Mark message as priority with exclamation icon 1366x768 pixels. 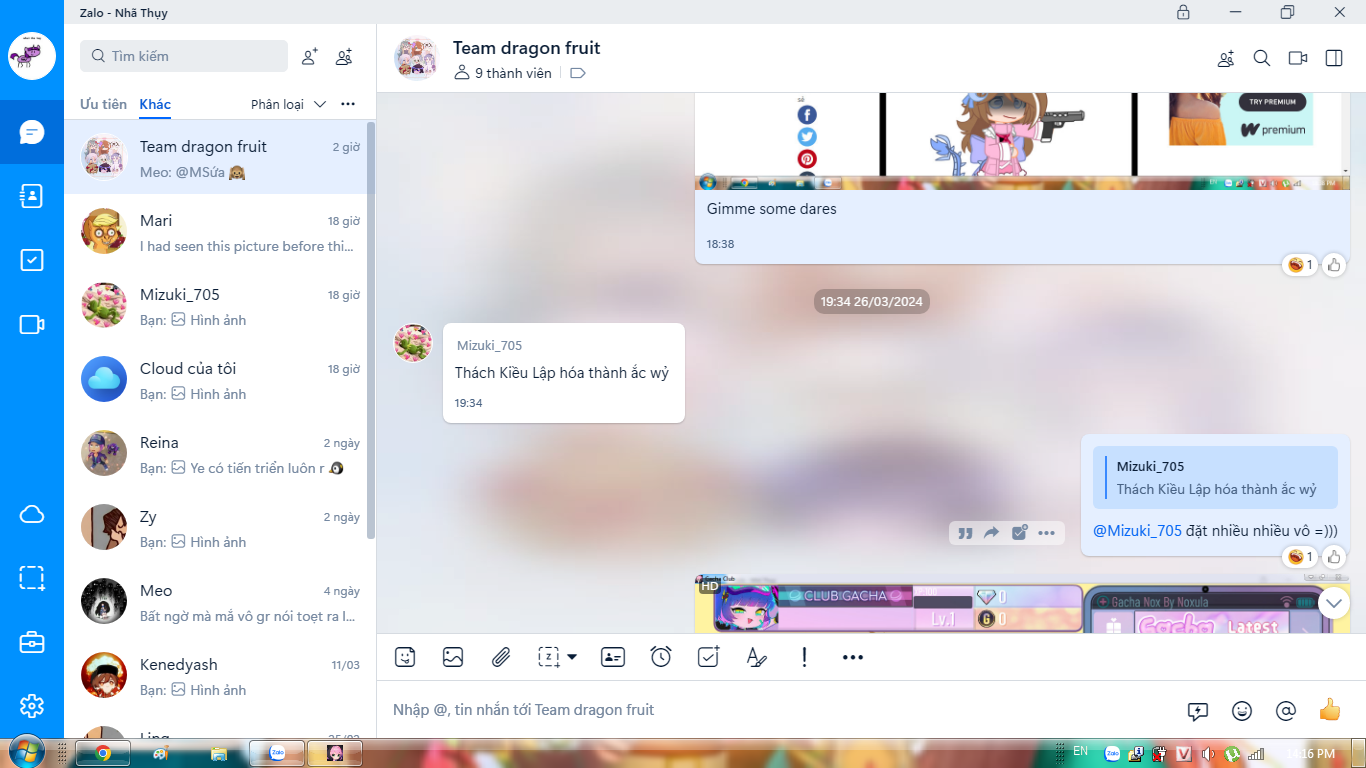(804, 657)
